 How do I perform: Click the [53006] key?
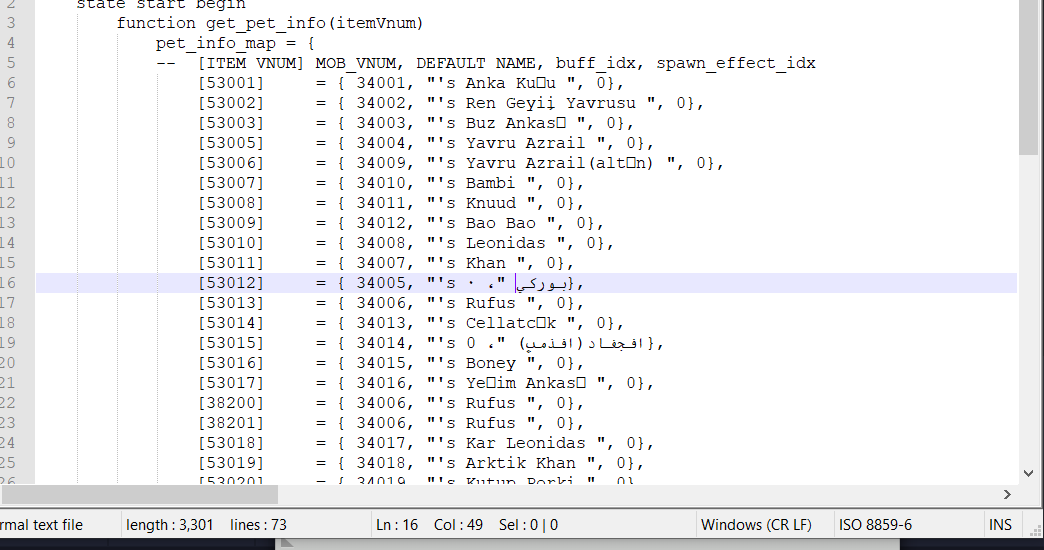click(x=230, y=163)
